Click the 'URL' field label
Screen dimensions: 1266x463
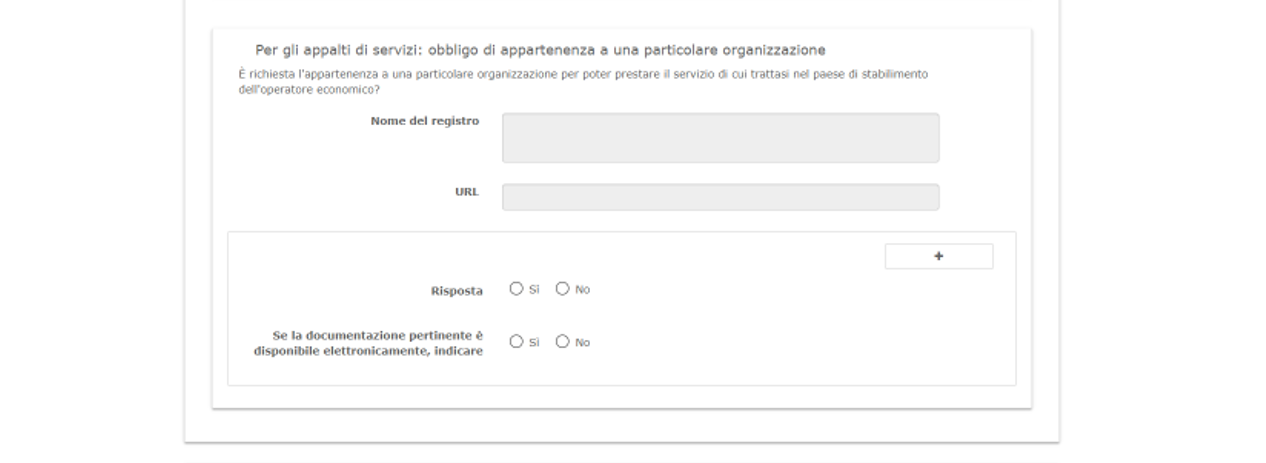tap(466, 191)
